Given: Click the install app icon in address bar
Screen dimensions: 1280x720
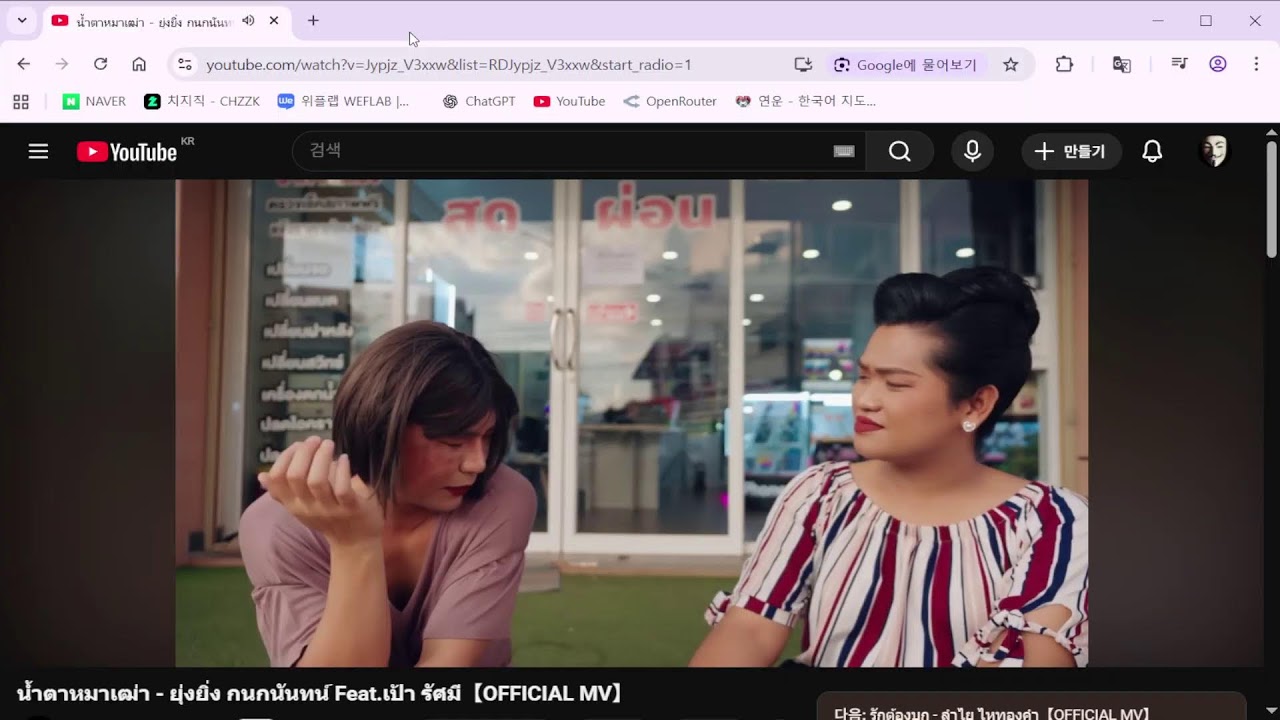Looking at the screenshot, I should 803,64.
